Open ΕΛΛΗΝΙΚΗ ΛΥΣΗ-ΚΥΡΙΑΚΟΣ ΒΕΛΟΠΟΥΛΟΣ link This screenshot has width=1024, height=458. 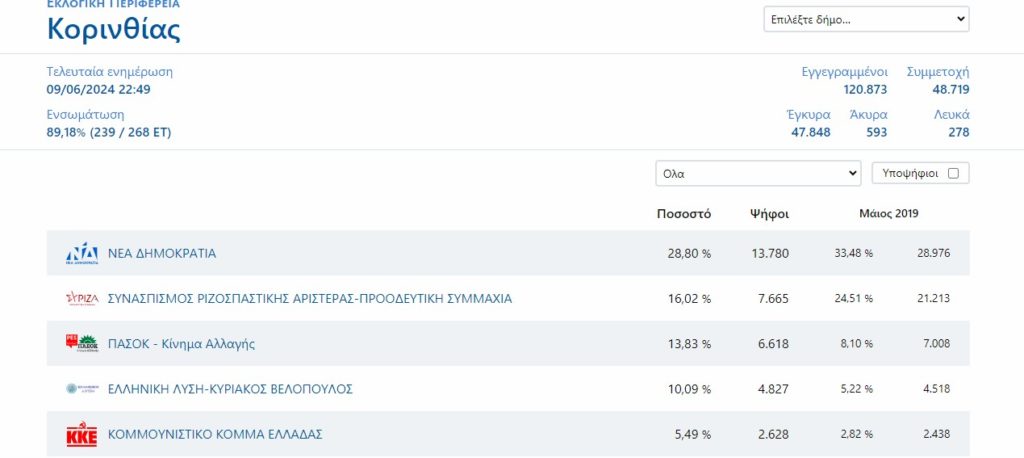(x=230, y=389)
